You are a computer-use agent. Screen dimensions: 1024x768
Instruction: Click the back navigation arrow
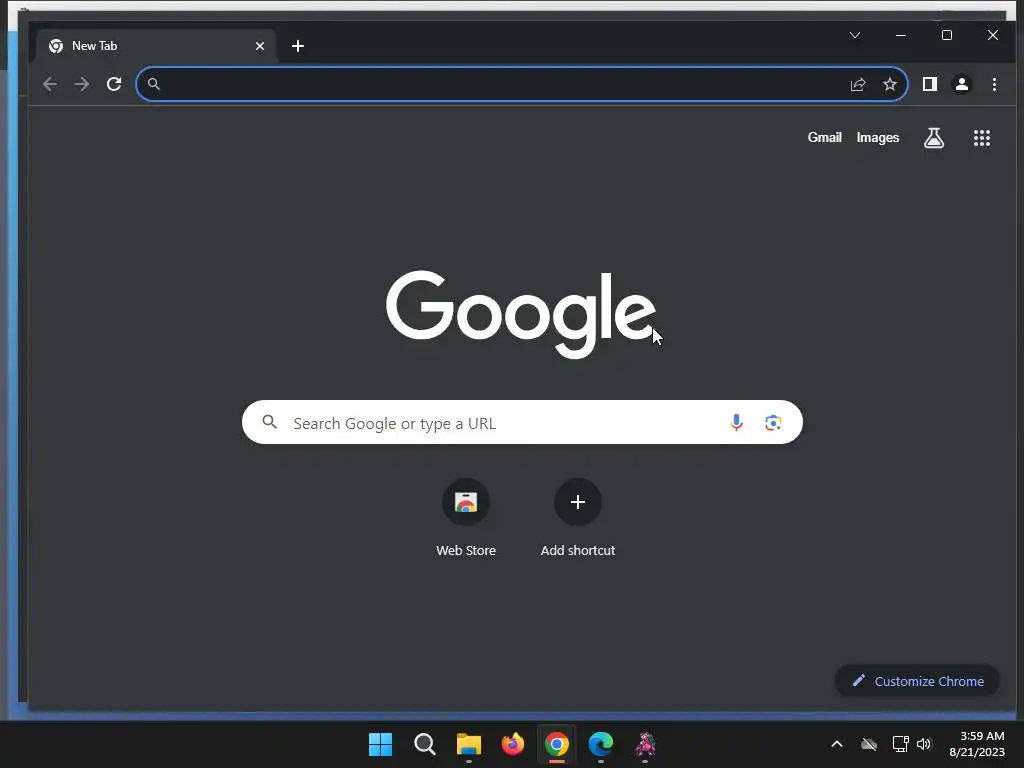click(50, 84)
